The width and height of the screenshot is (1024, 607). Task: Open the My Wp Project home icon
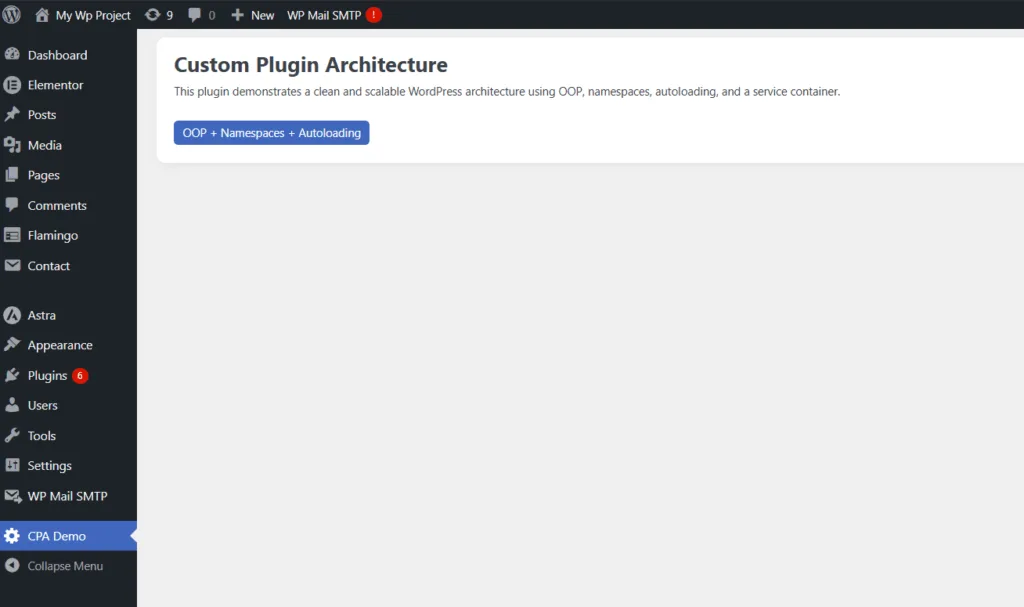pos(42,15)
